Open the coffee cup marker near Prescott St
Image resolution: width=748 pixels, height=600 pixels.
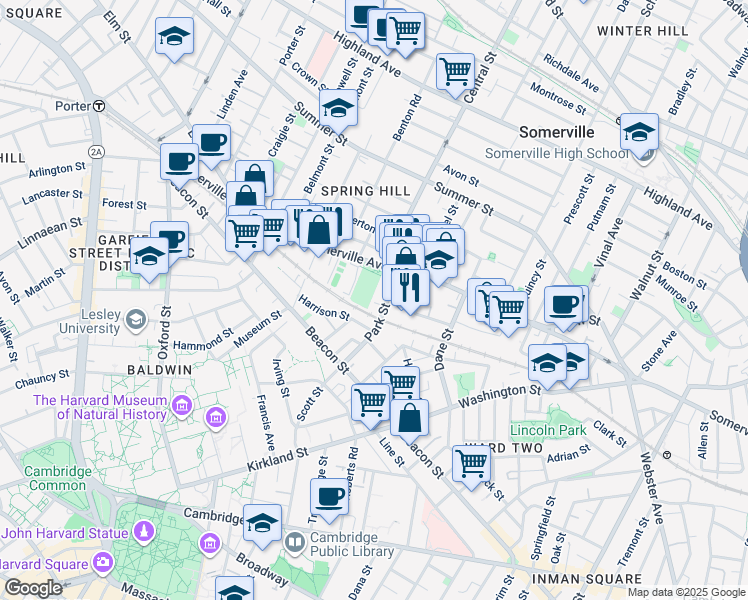[564, 304]
